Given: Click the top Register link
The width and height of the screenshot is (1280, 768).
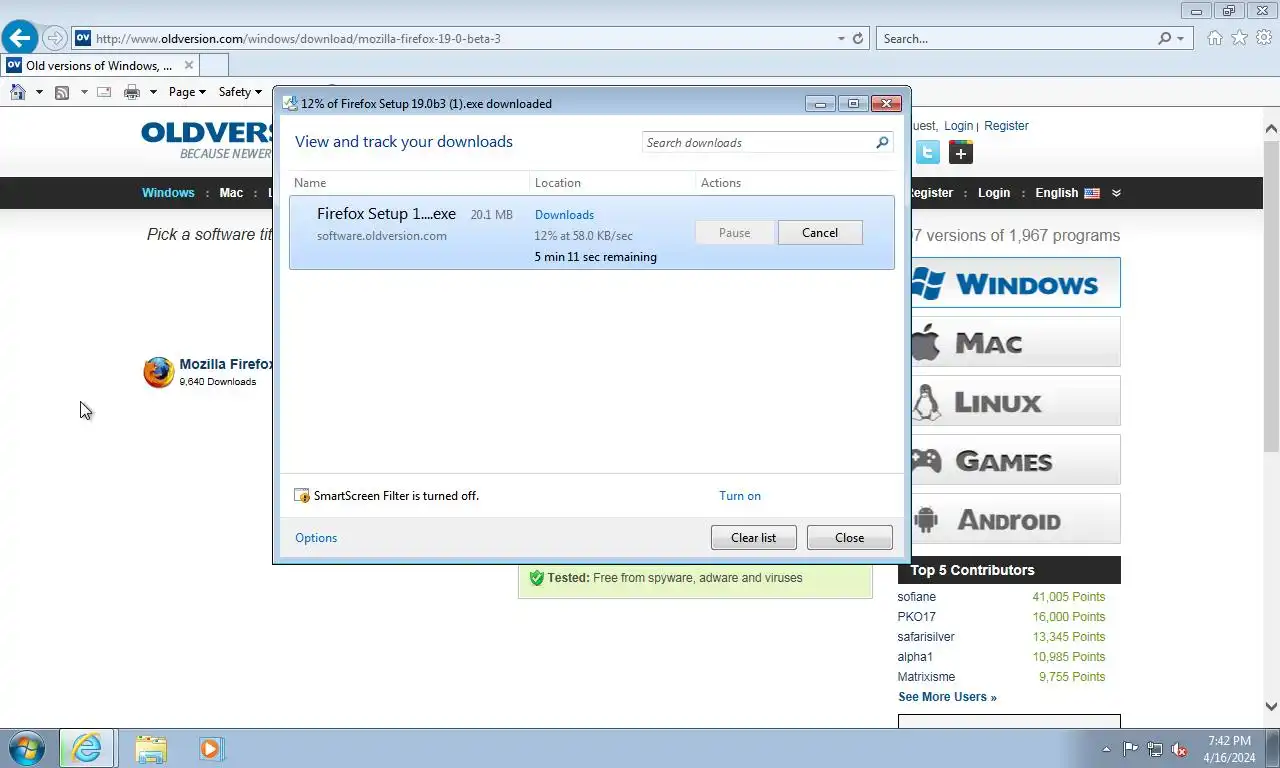Looking at the screenshot, I should 1006,126.
